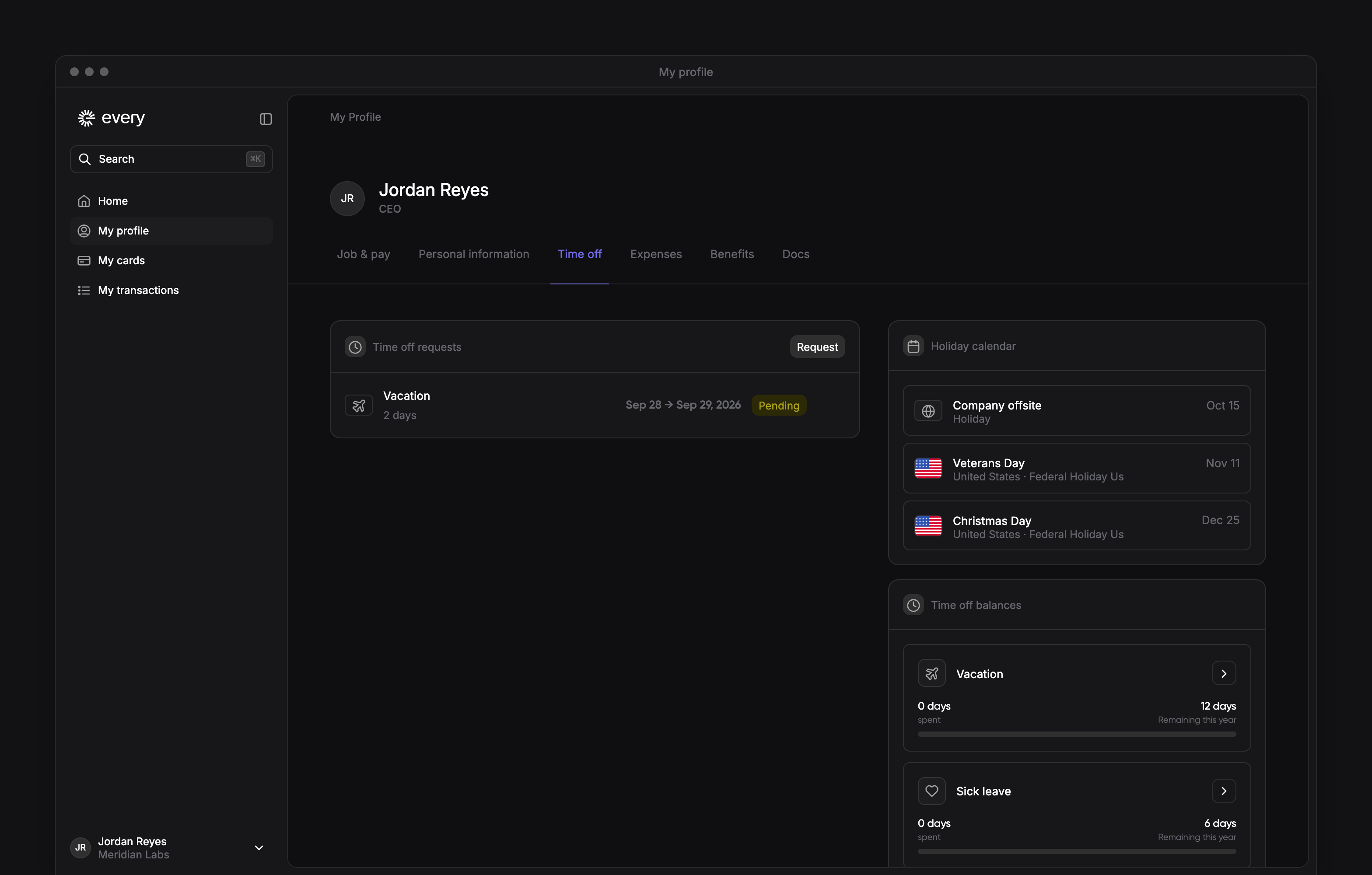This screenshot has width=1372, height=875.
Task: Click the US flag next to Veterans Day
Action: click(x=928, y=468)
